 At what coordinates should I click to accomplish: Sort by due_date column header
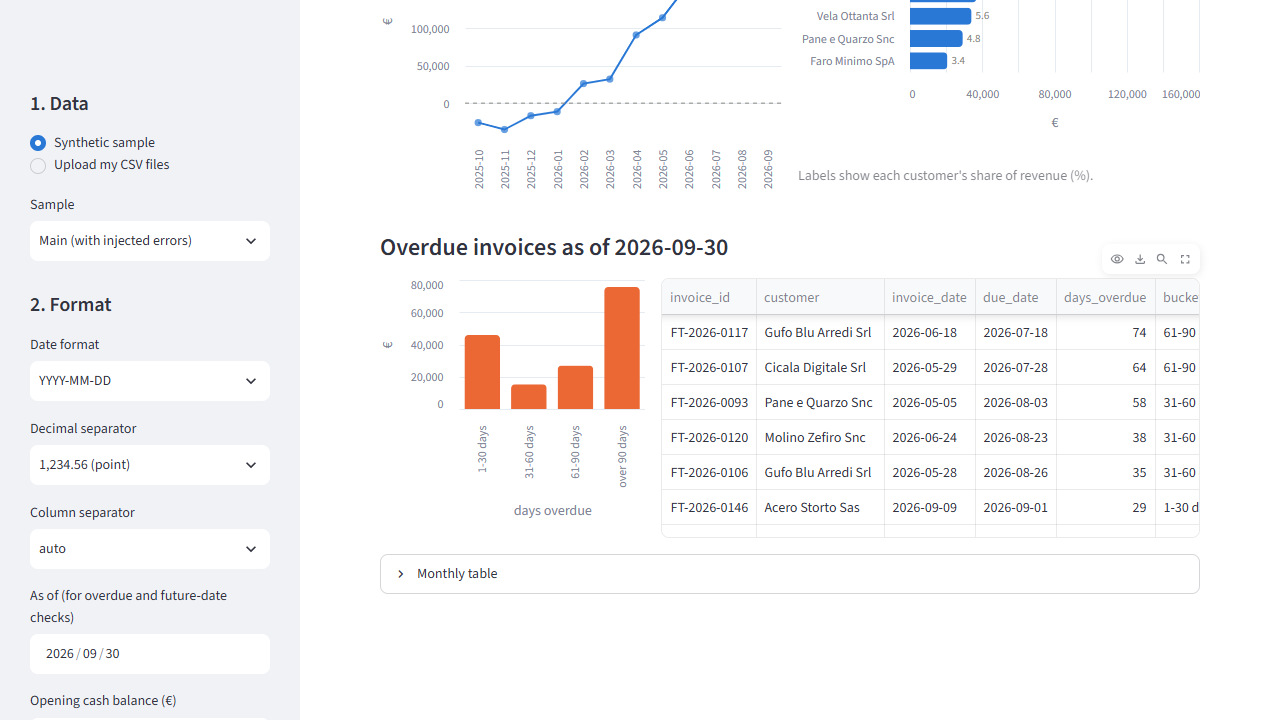pyautogui.click(x=1016, y=297)
